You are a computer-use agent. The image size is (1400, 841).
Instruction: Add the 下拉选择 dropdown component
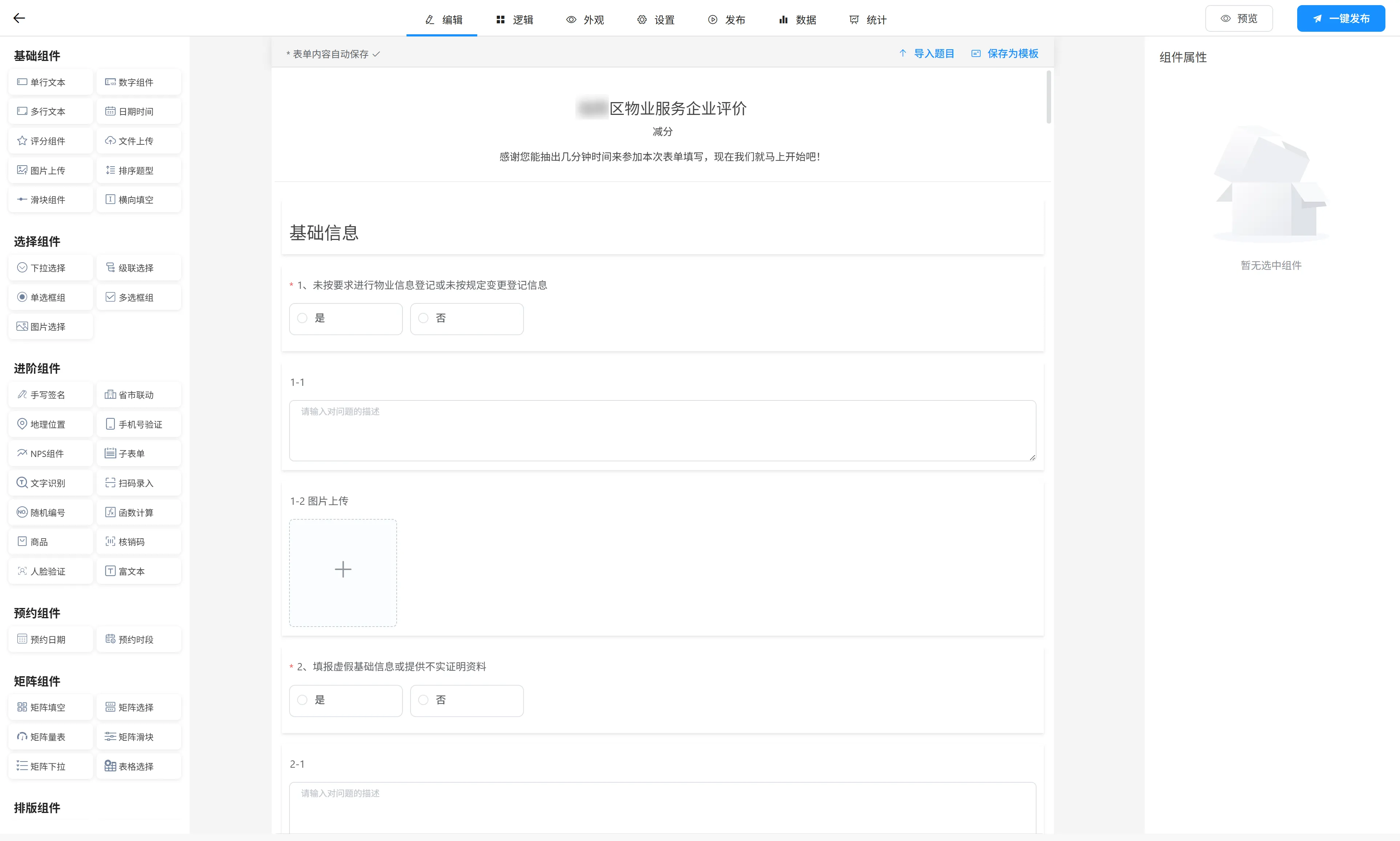(x=50, y=267)
